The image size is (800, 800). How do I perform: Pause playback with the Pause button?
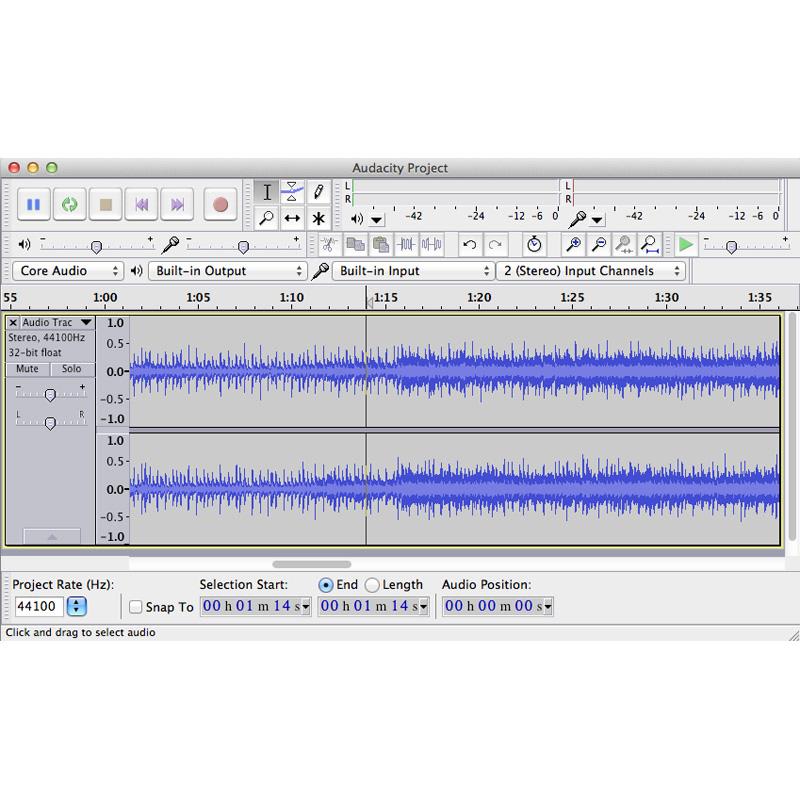coord(34,205)
